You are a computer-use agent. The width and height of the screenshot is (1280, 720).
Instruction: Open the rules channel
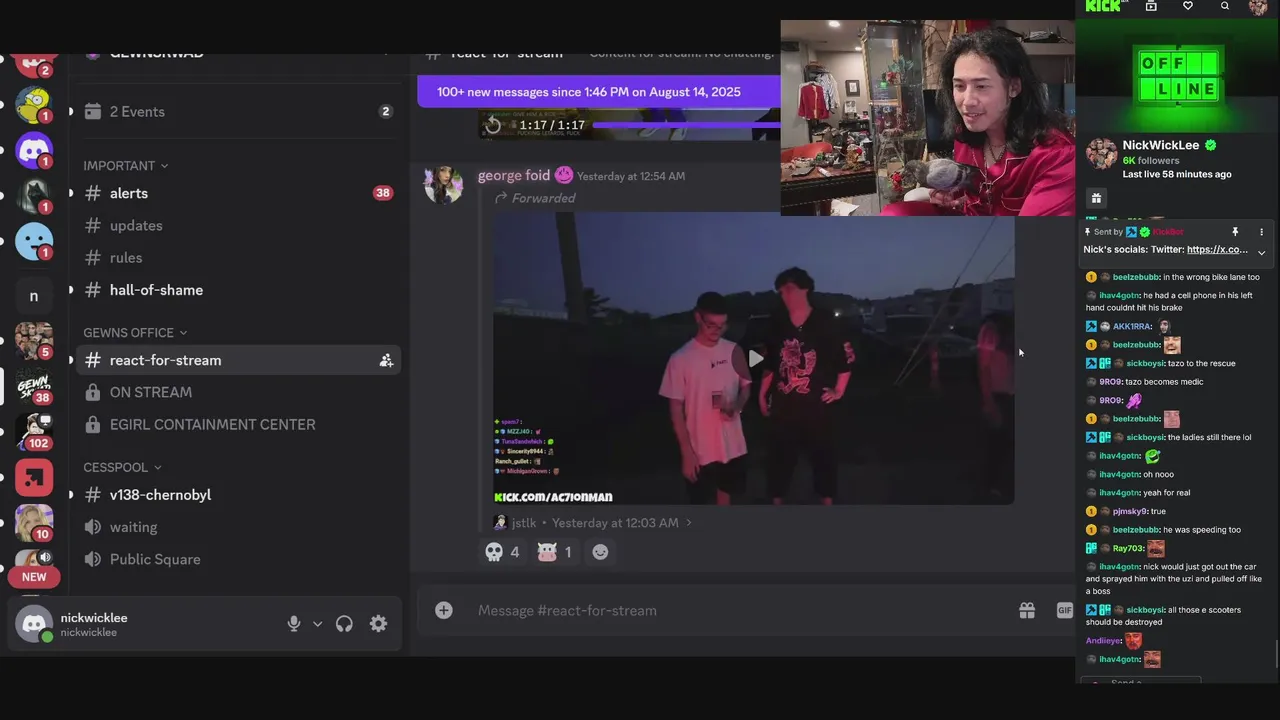[239, 258]
